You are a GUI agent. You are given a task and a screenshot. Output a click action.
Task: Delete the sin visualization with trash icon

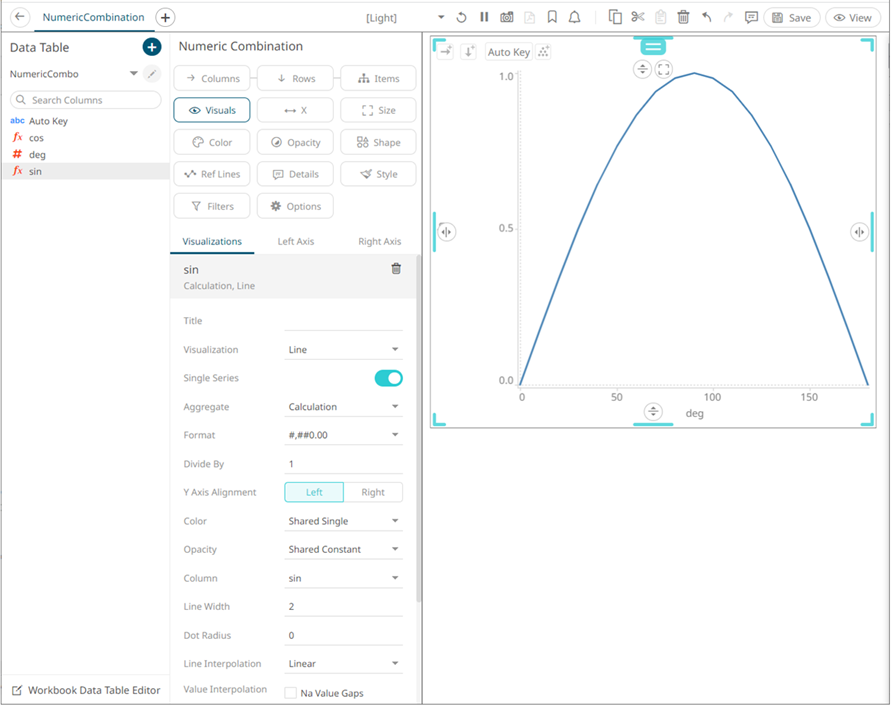[396, 269]
